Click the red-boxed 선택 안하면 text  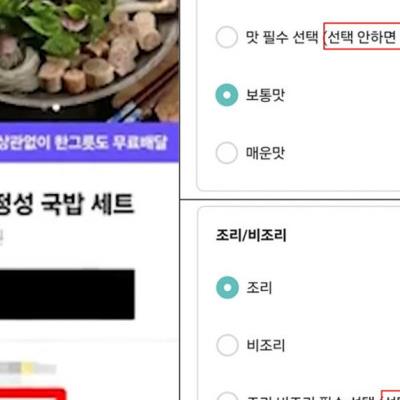362,36
